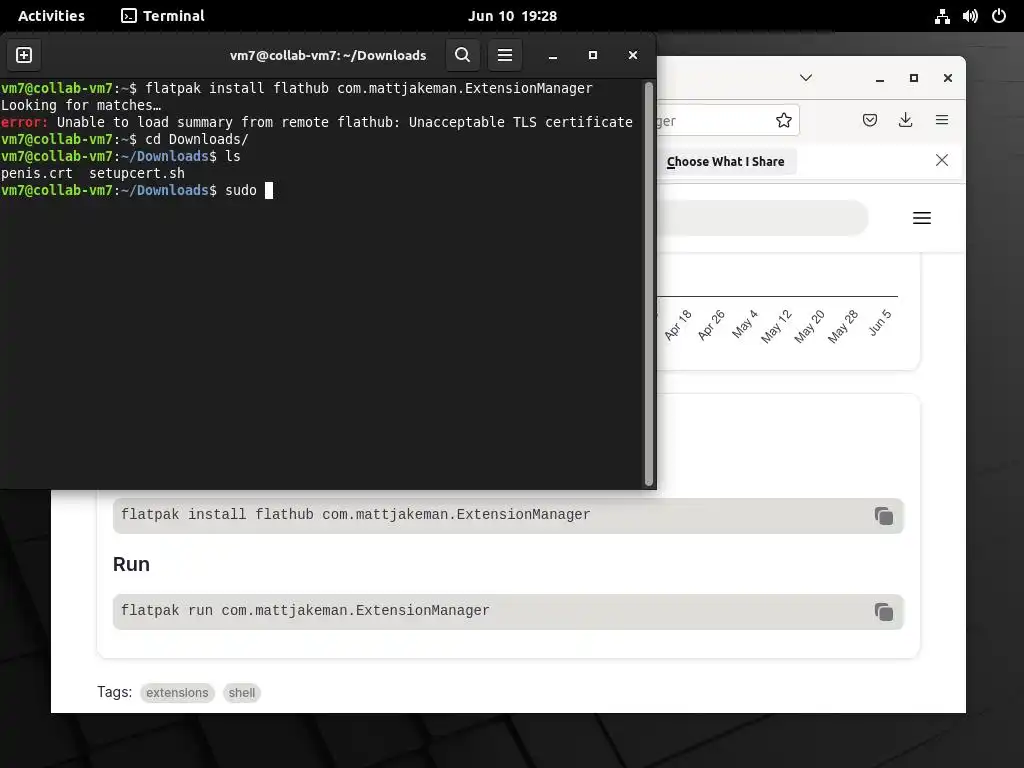Click the setupcert.sh filename in terminal
Viewport: 1024px width, 768px height.
pyautogui.click(x=137, y=174)
